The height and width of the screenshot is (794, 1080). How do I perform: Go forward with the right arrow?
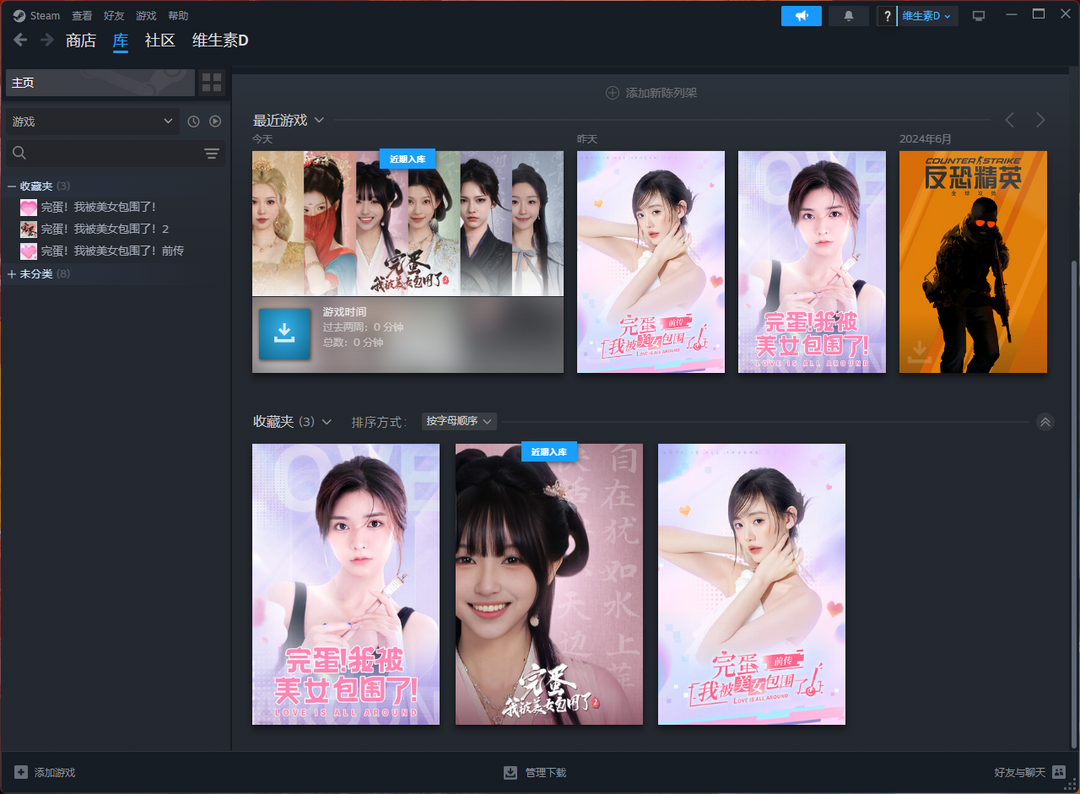tap(47, 40)
